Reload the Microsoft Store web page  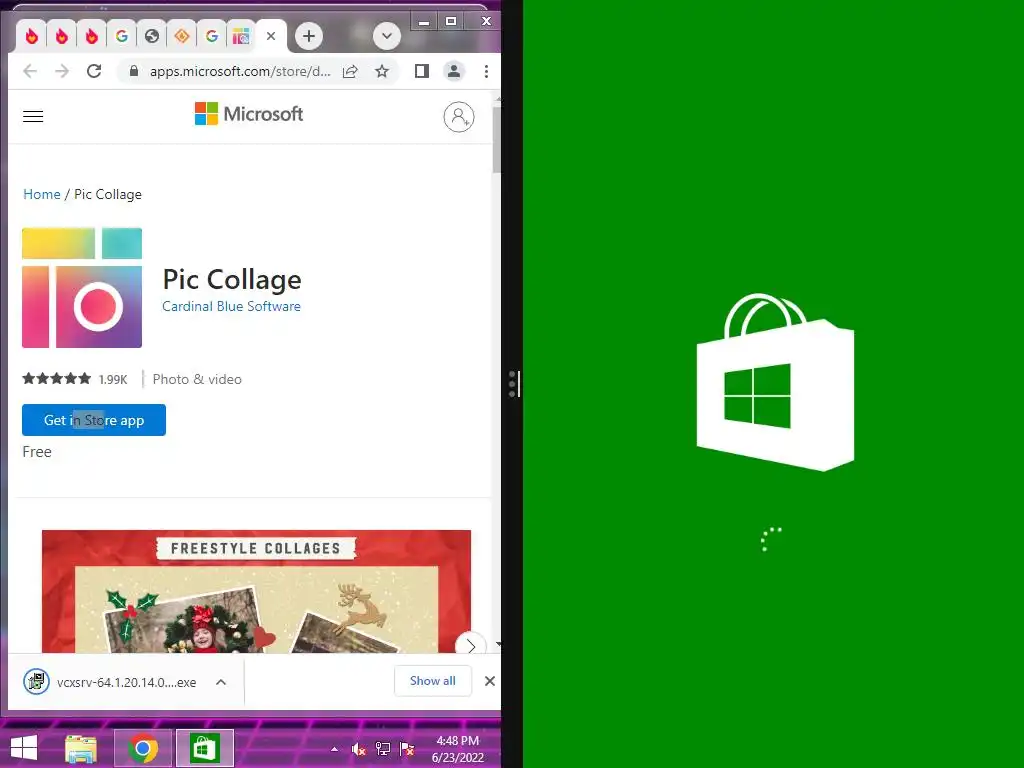click(x=94, y=71)
